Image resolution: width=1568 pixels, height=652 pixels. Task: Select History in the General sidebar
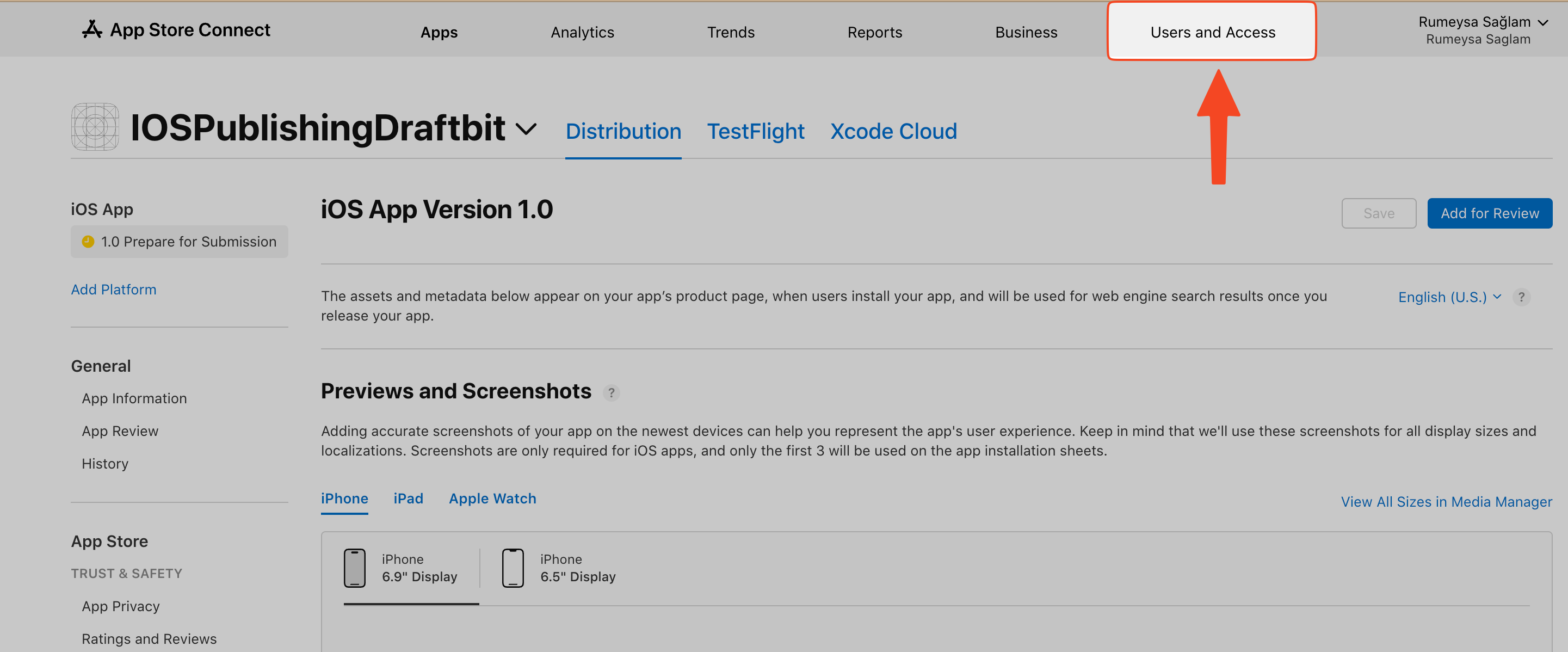coord(104,463)
